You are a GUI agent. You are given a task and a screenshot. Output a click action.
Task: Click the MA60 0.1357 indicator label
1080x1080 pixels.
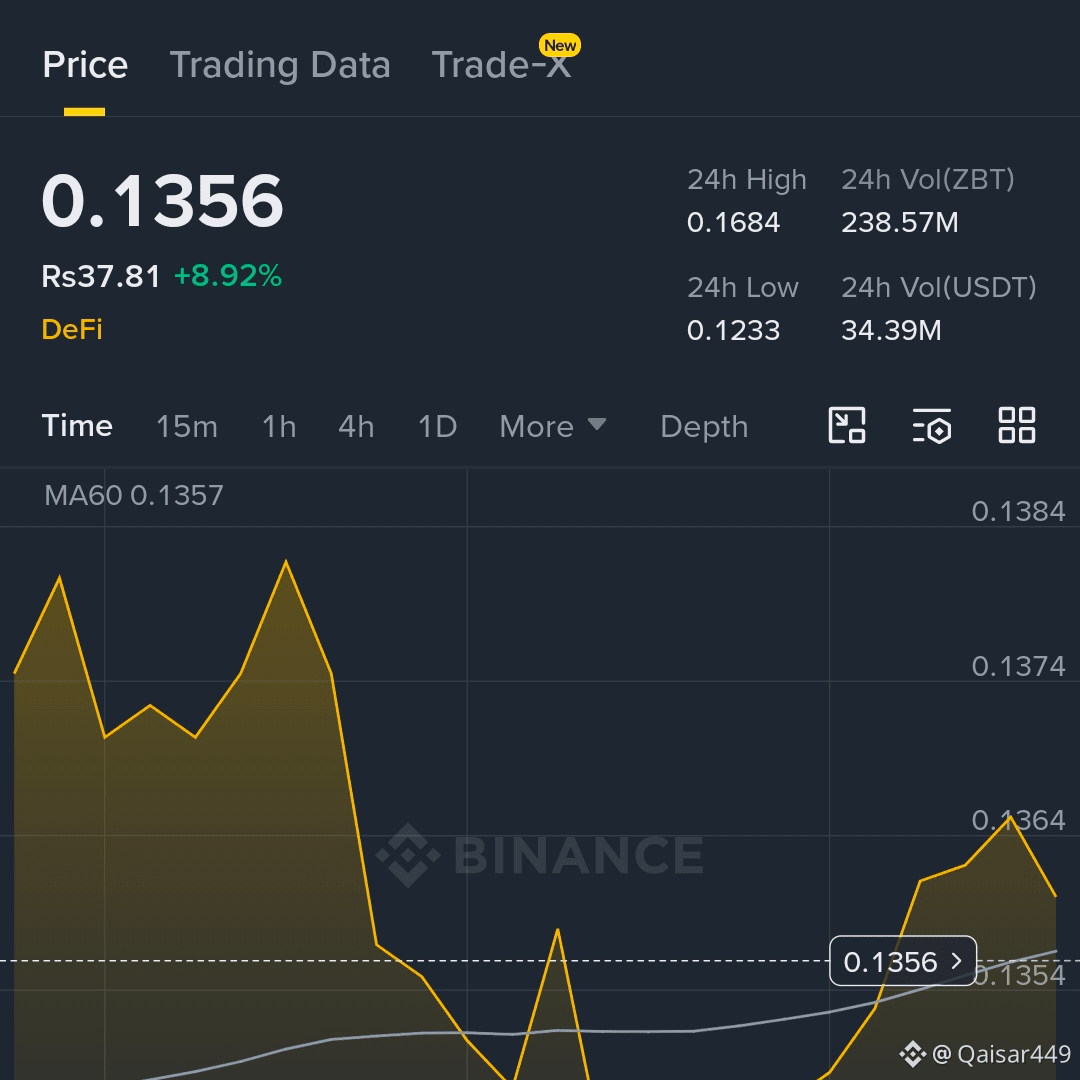pyautogui.click(x=134, y=495)
